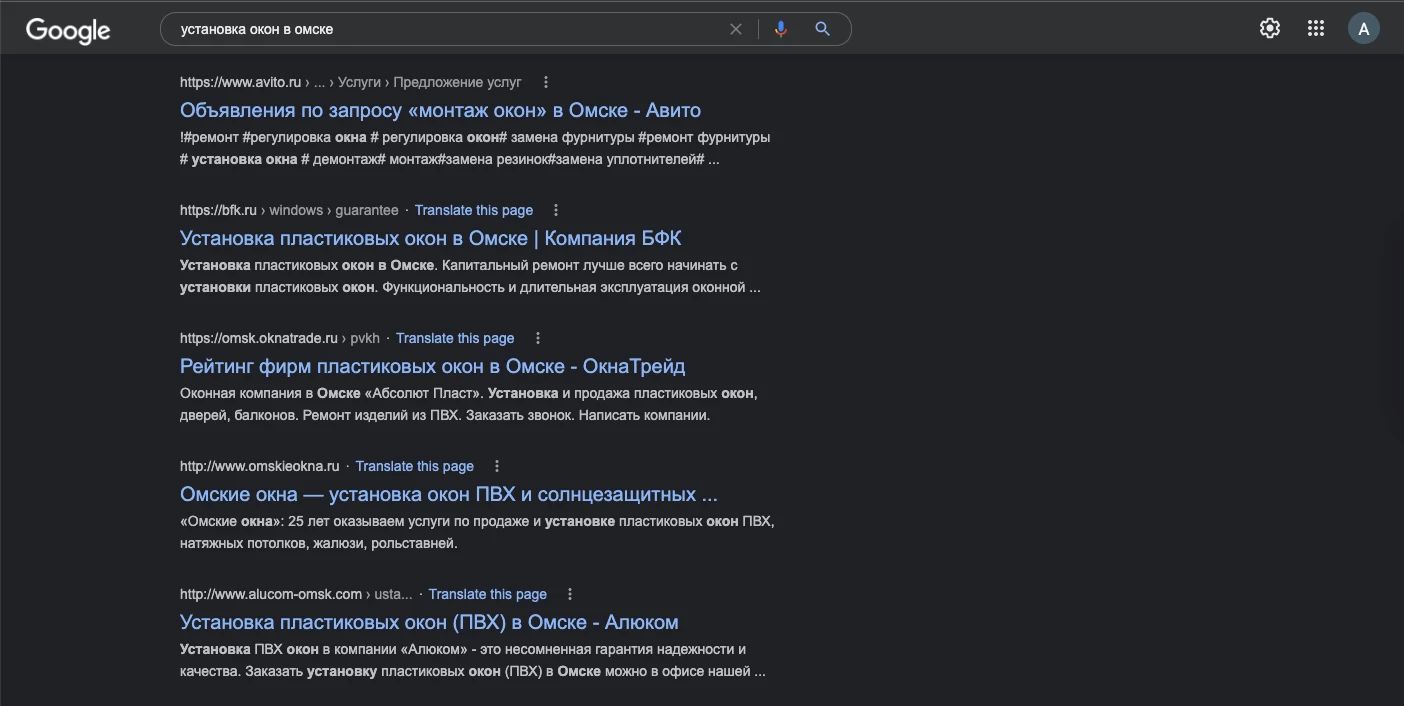Image resolution: width=1404 pixels, height=706 pixels.
Task: Open Google settings gear
Action: click(x=1270, y=28)
